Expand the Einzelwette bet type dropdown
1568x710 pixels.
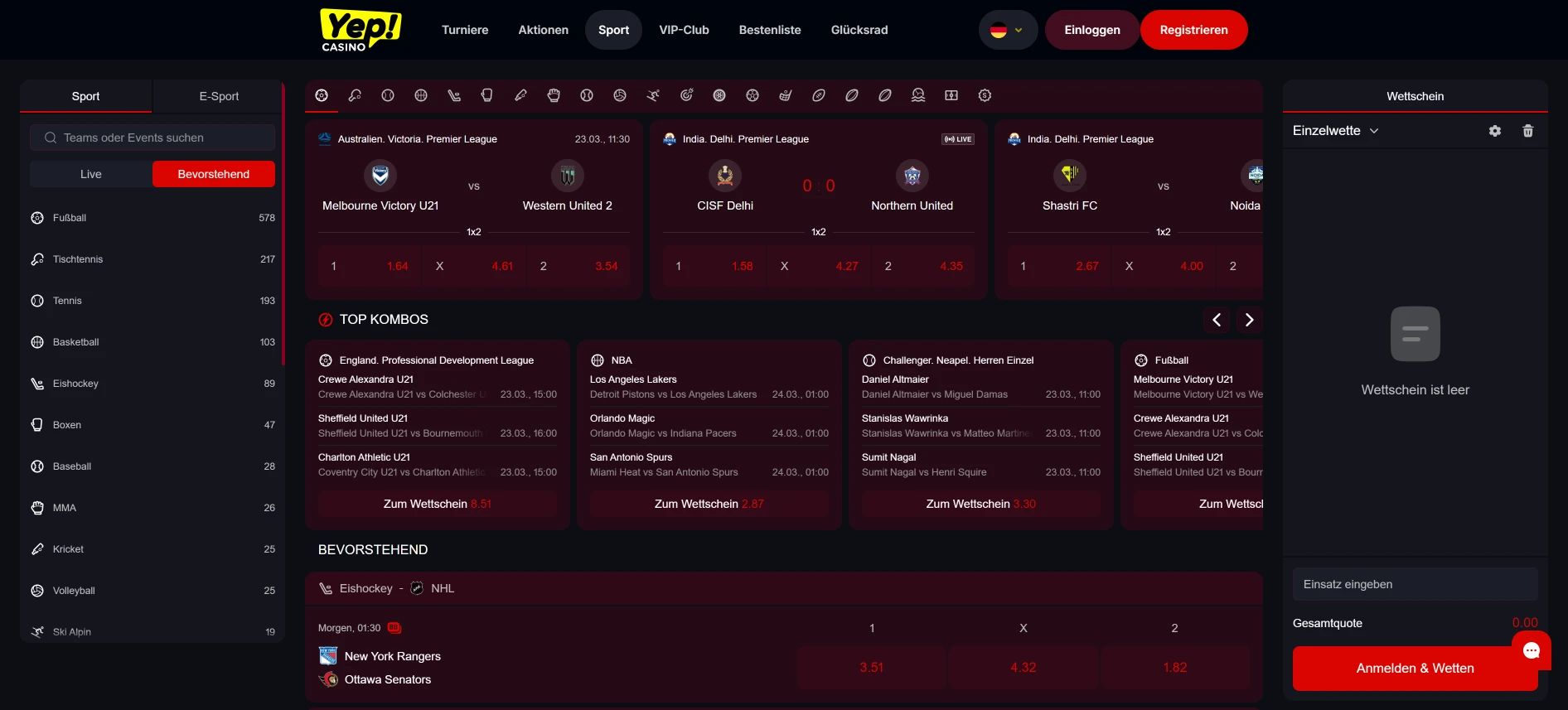click(1335, 131)
